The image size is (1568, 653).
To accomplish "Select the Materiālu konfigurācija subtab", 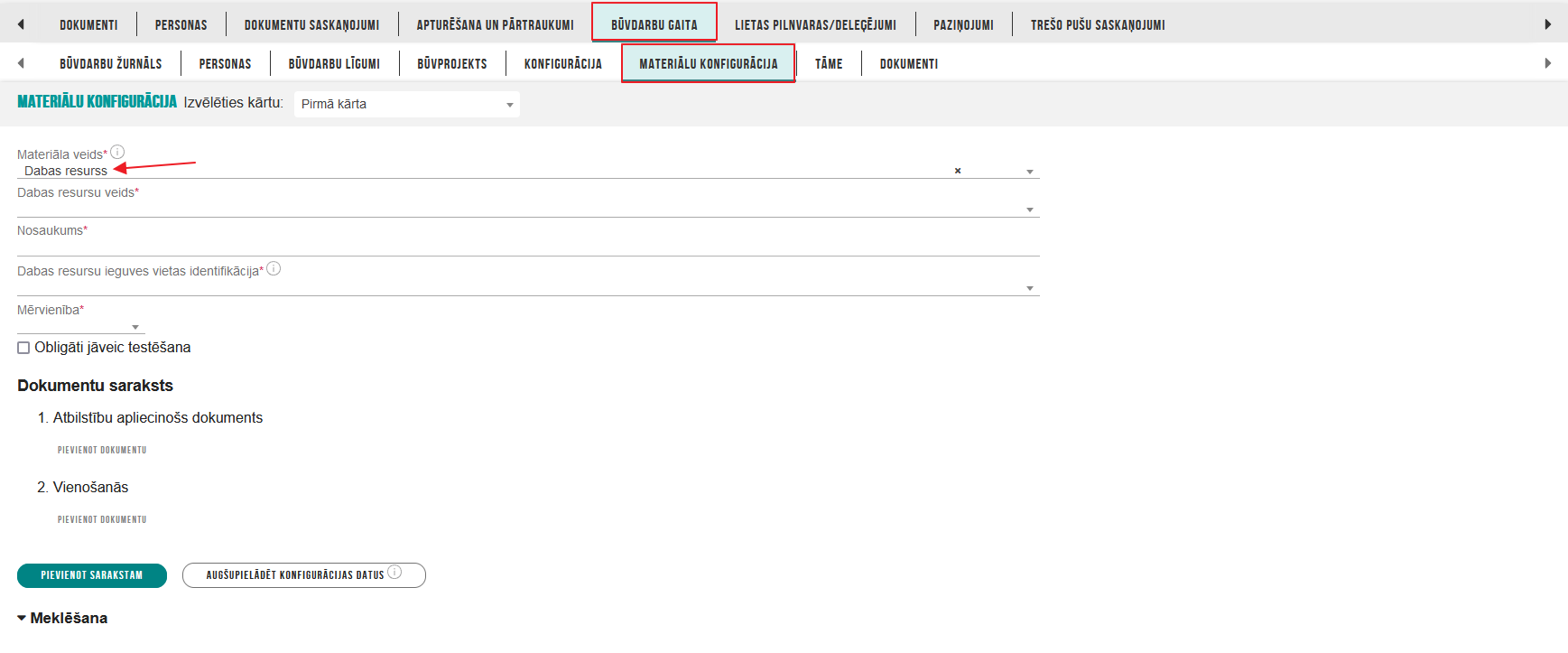I will click(x=709, y=64).
